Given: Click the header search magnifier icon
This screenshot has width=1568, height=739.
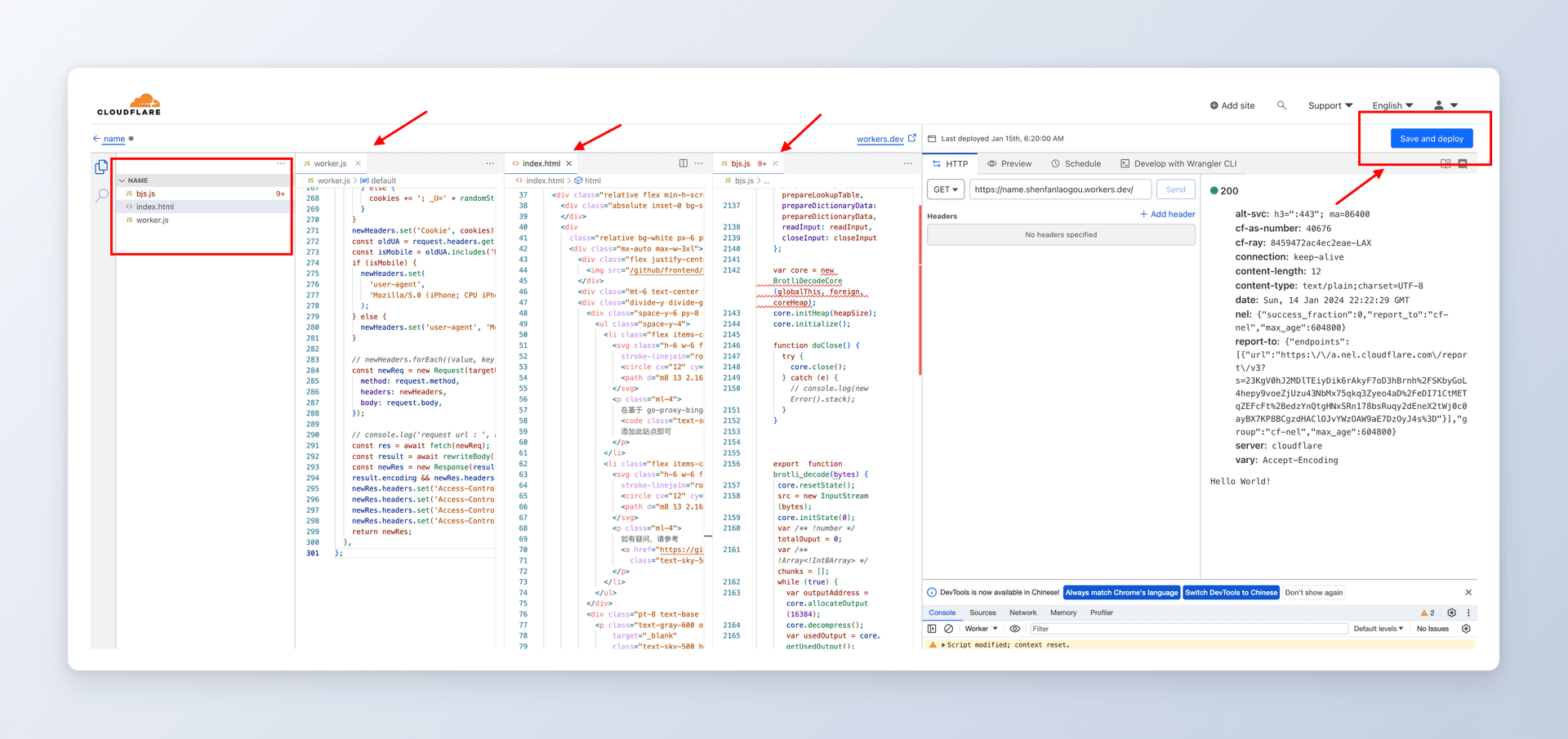Looking at the screenshot, I should (1281, 105).
